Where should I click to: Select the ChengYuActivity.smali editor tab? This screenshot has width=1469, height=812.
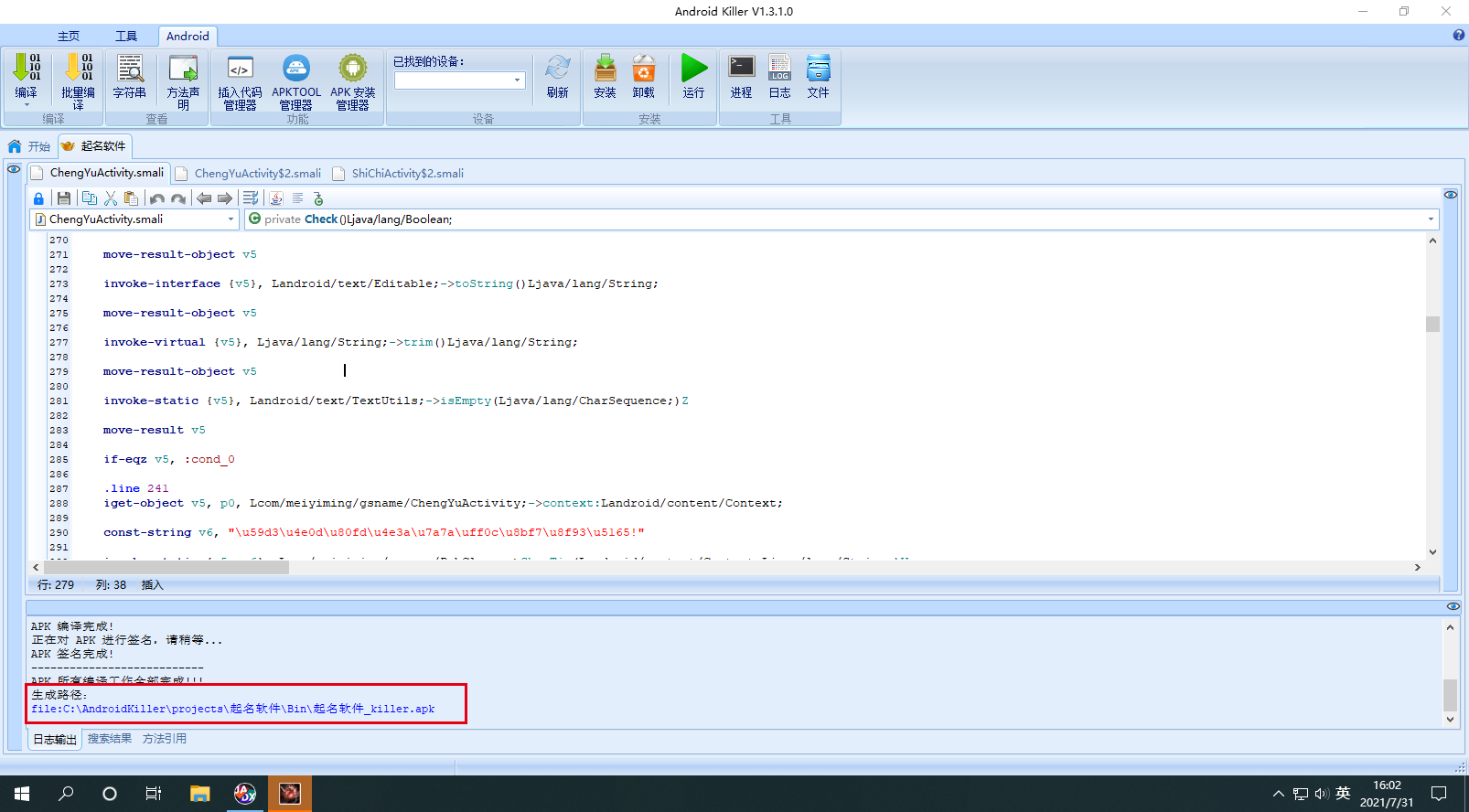(99, 172)
